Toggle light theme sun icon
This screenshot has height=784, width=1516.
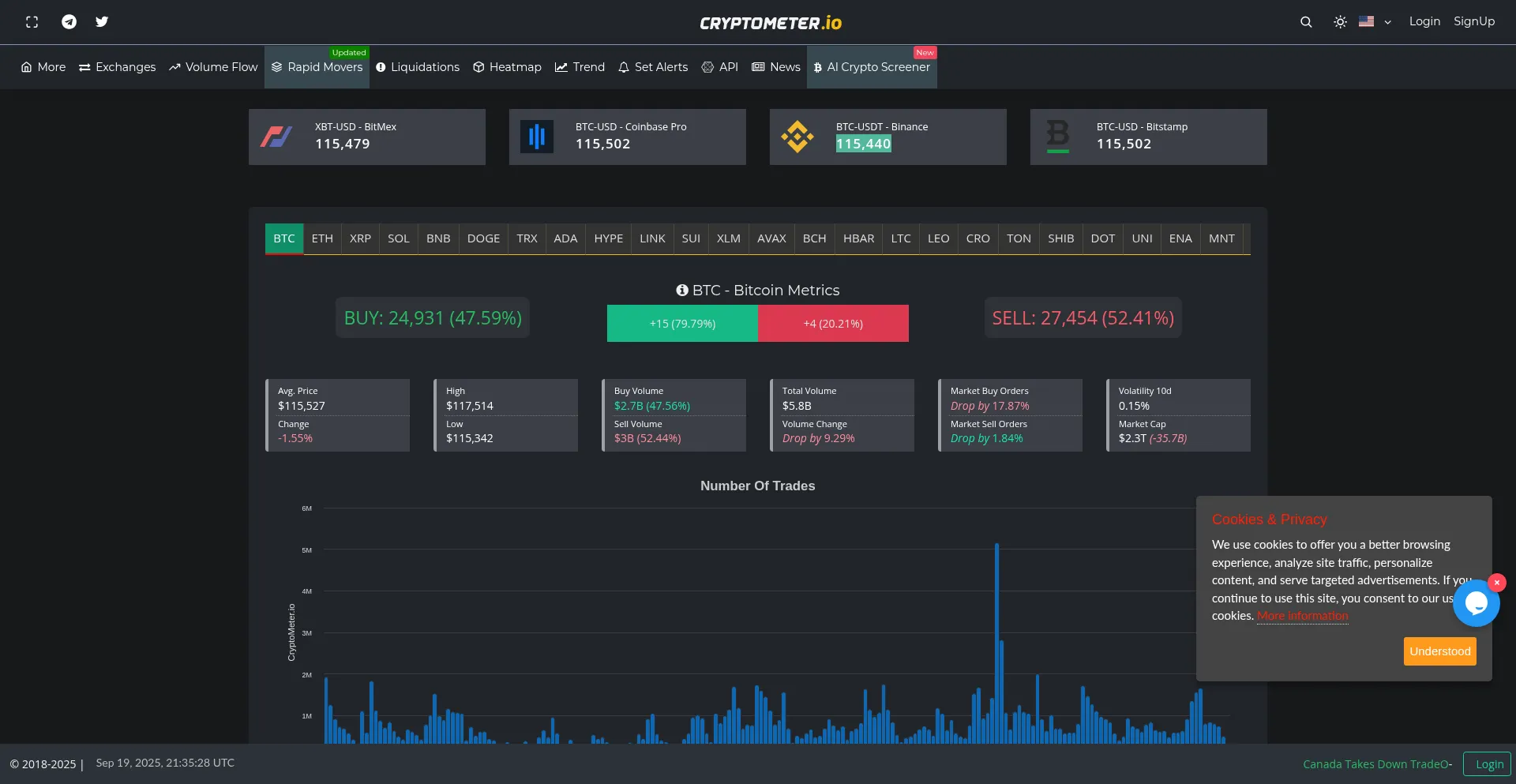(1340, 22)
